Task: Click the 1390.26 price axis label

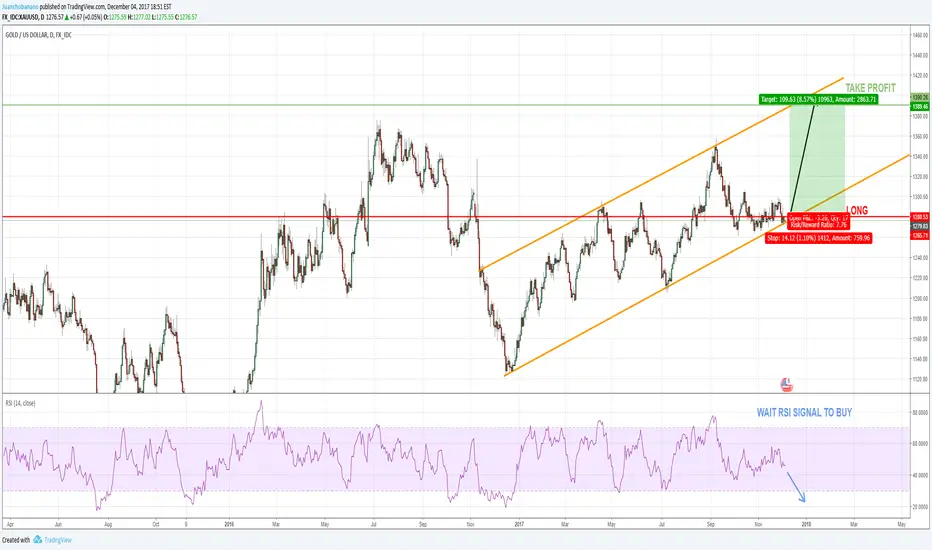Action: [920, 97]
